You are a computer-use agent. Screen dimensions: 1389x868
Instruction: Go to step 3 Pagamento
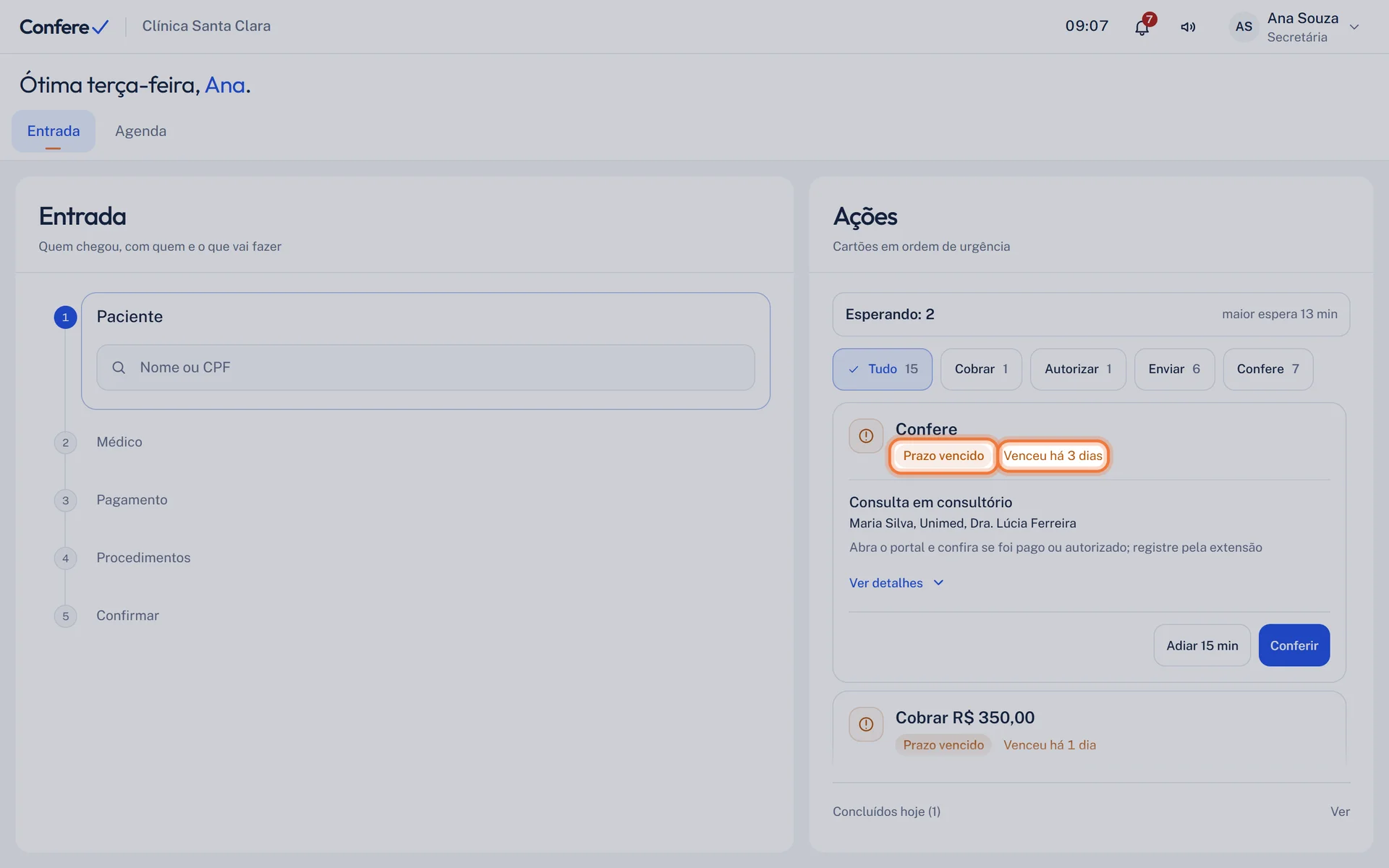[x=132, y=500]
